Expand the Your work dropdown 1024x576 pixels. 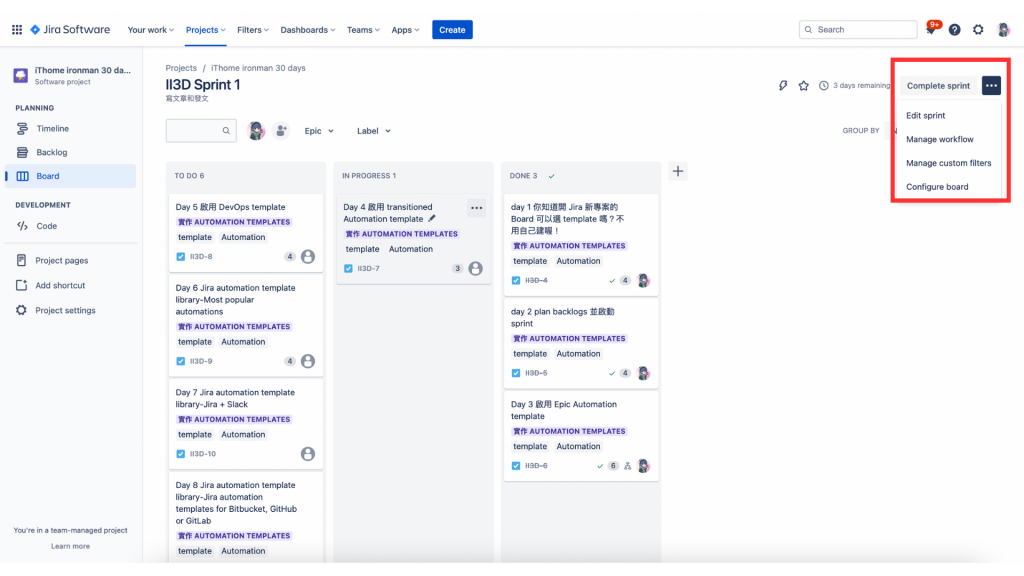151,29
